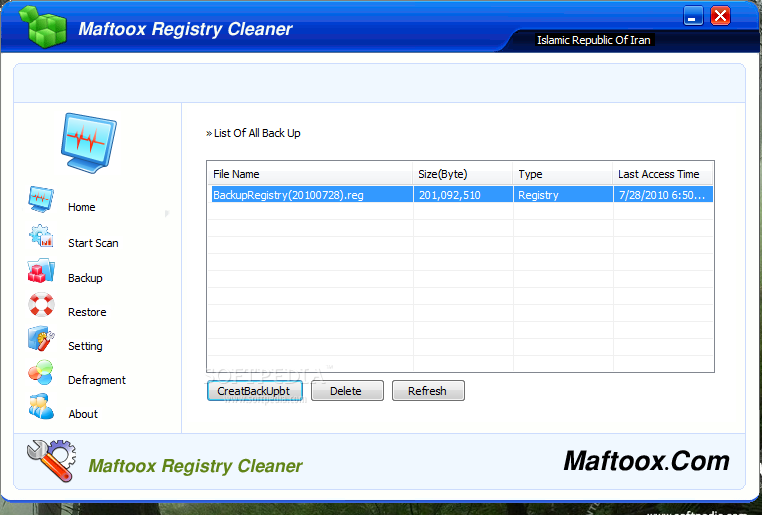Click the wrench and gear footer icon

(x=52, y=460)
